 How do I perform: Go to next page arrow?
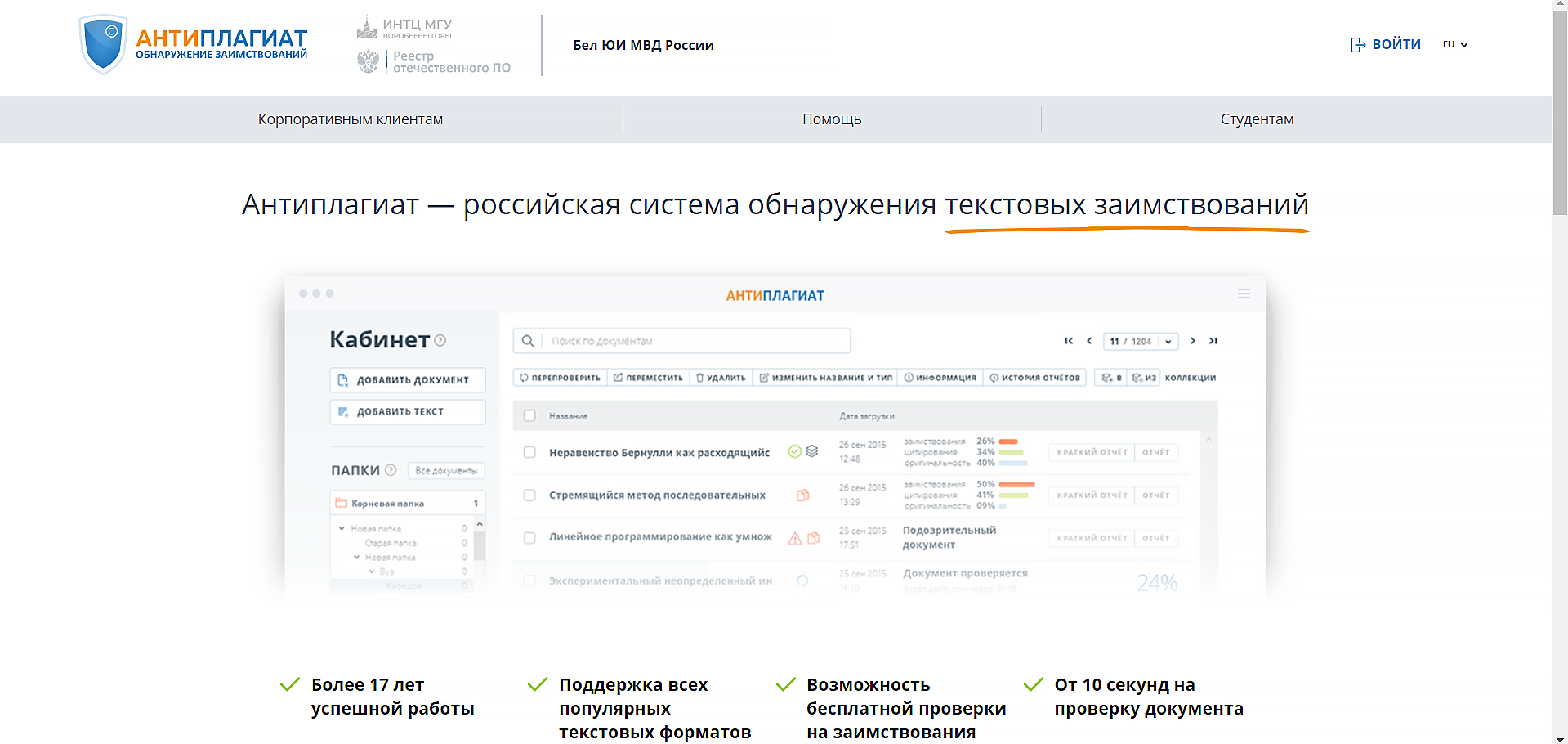coord(1193,341)
